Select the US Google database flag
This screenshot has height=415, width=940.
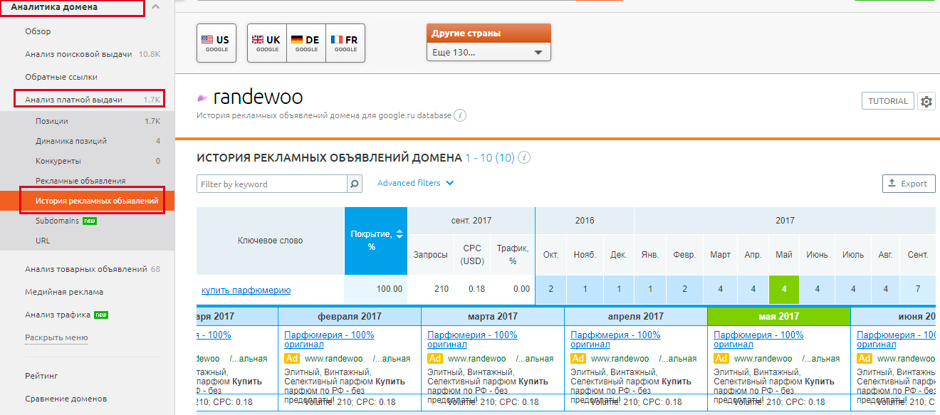[216, 43]
